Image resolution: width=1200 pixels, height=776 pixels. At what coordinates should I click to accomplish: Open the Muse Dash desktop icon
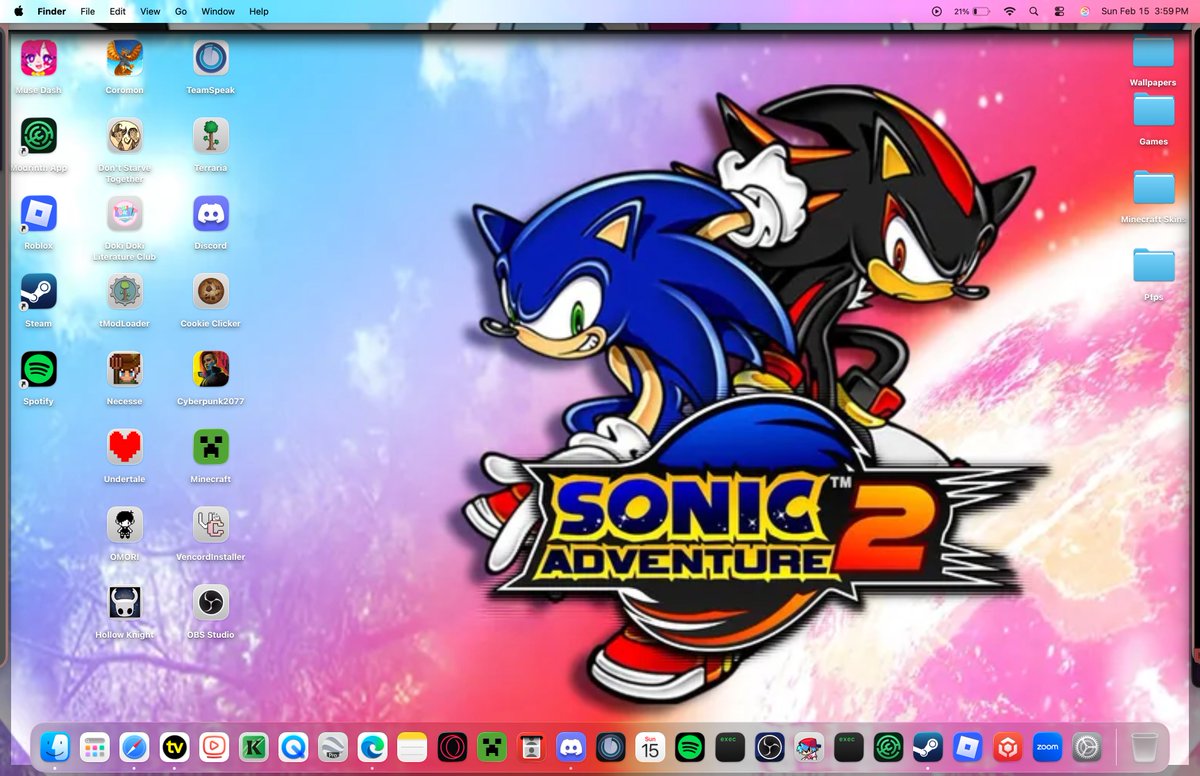(x=39, y=58)
